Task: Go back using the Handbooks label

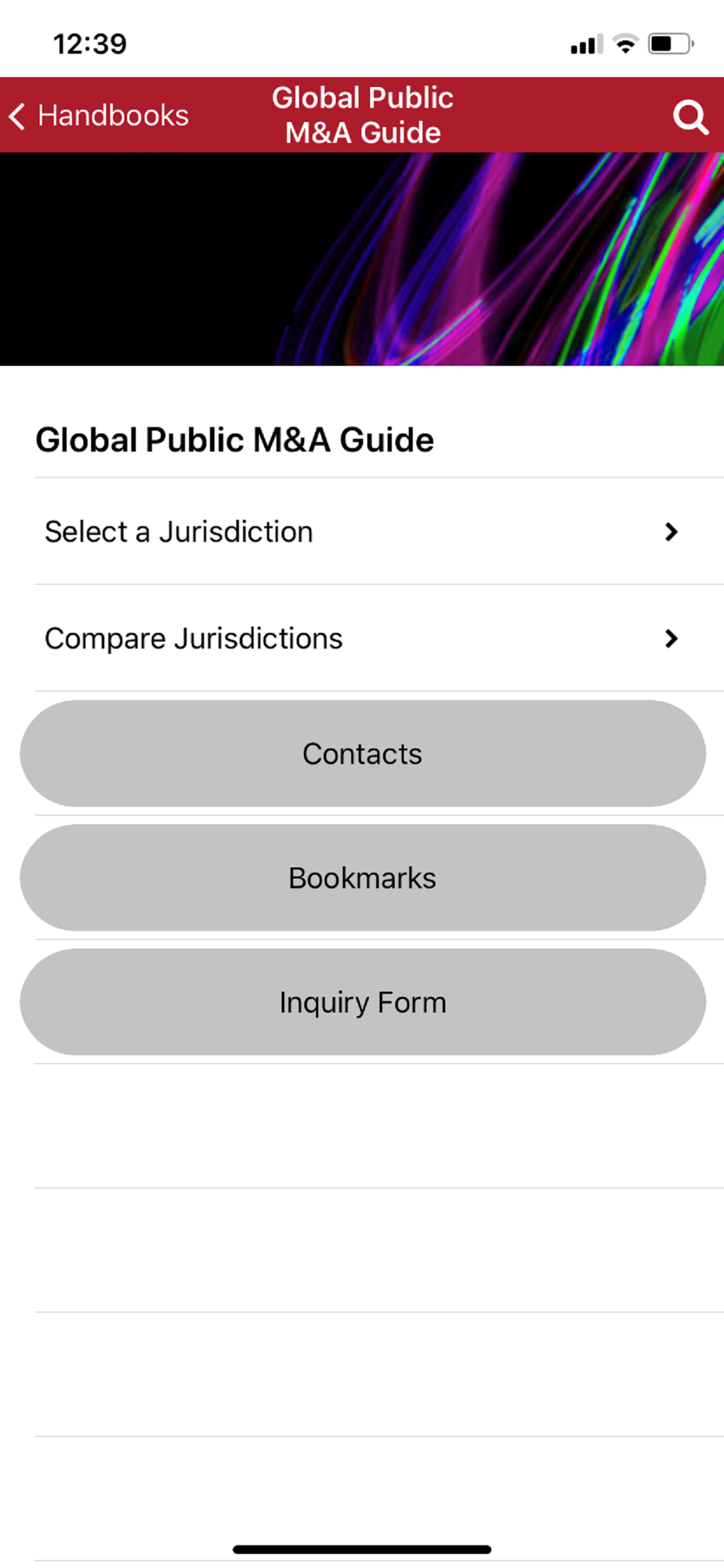Action: pyautogui.click(x=113, y=116)
